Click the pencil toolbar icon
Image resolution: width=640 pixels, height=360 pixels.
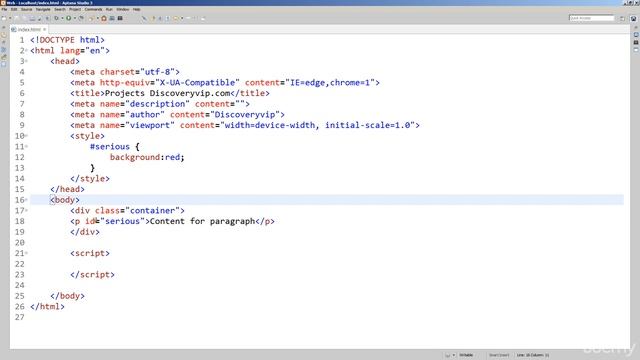(144, 18)
